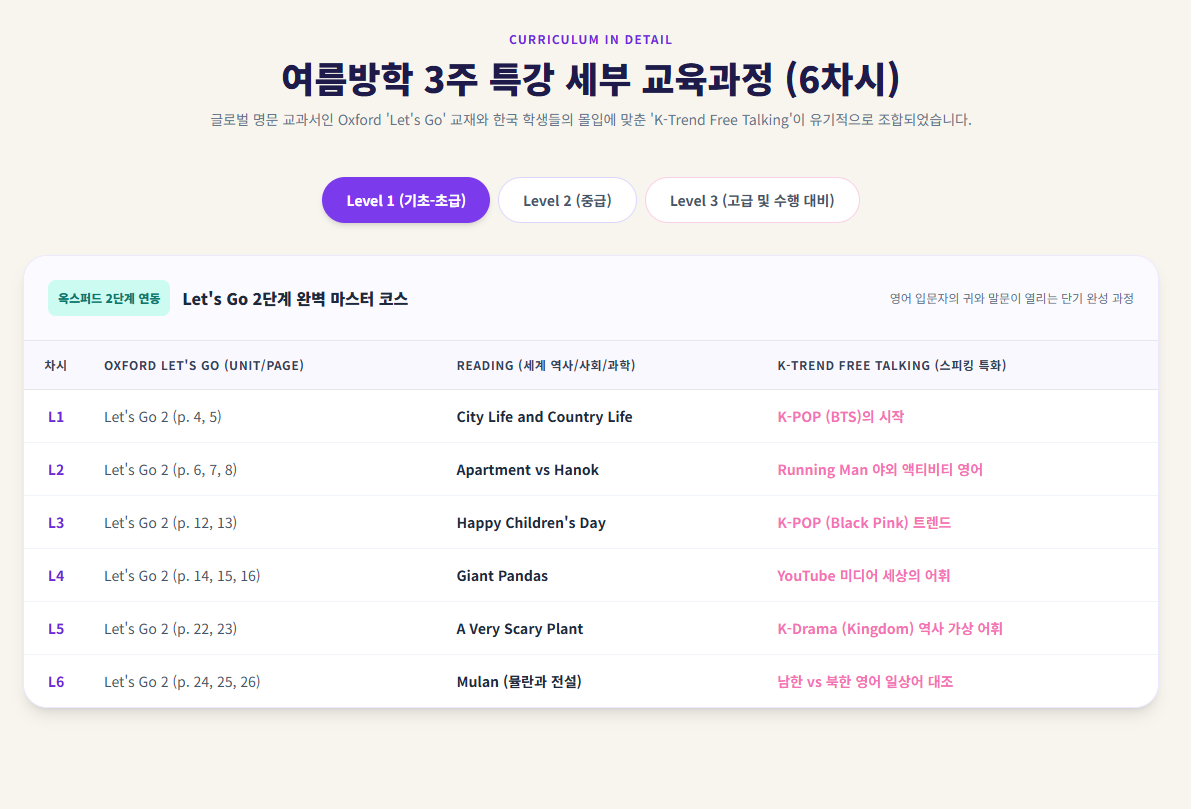Click the Let's Go 2단계 완벽 마스터 코스 heading

point(295,299)
